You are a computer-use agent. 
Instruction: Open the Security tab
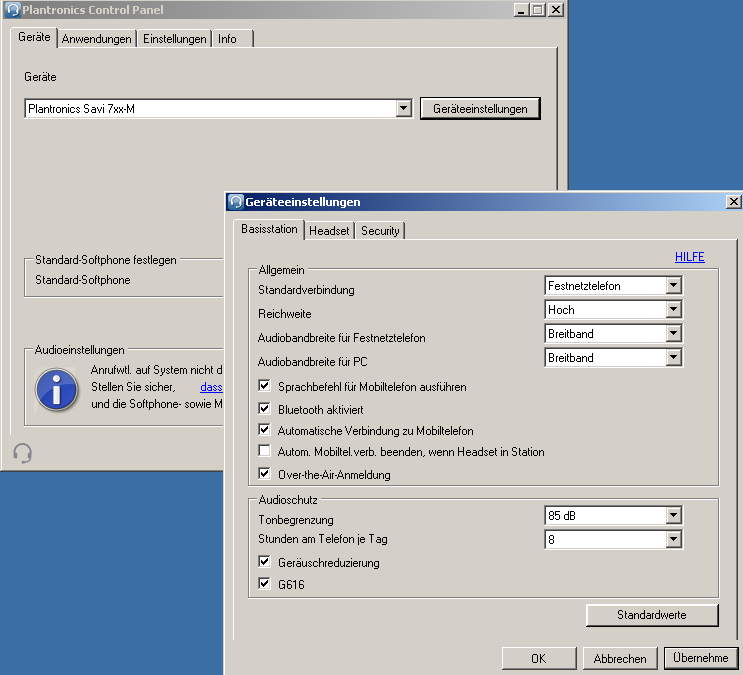(380, 231)
